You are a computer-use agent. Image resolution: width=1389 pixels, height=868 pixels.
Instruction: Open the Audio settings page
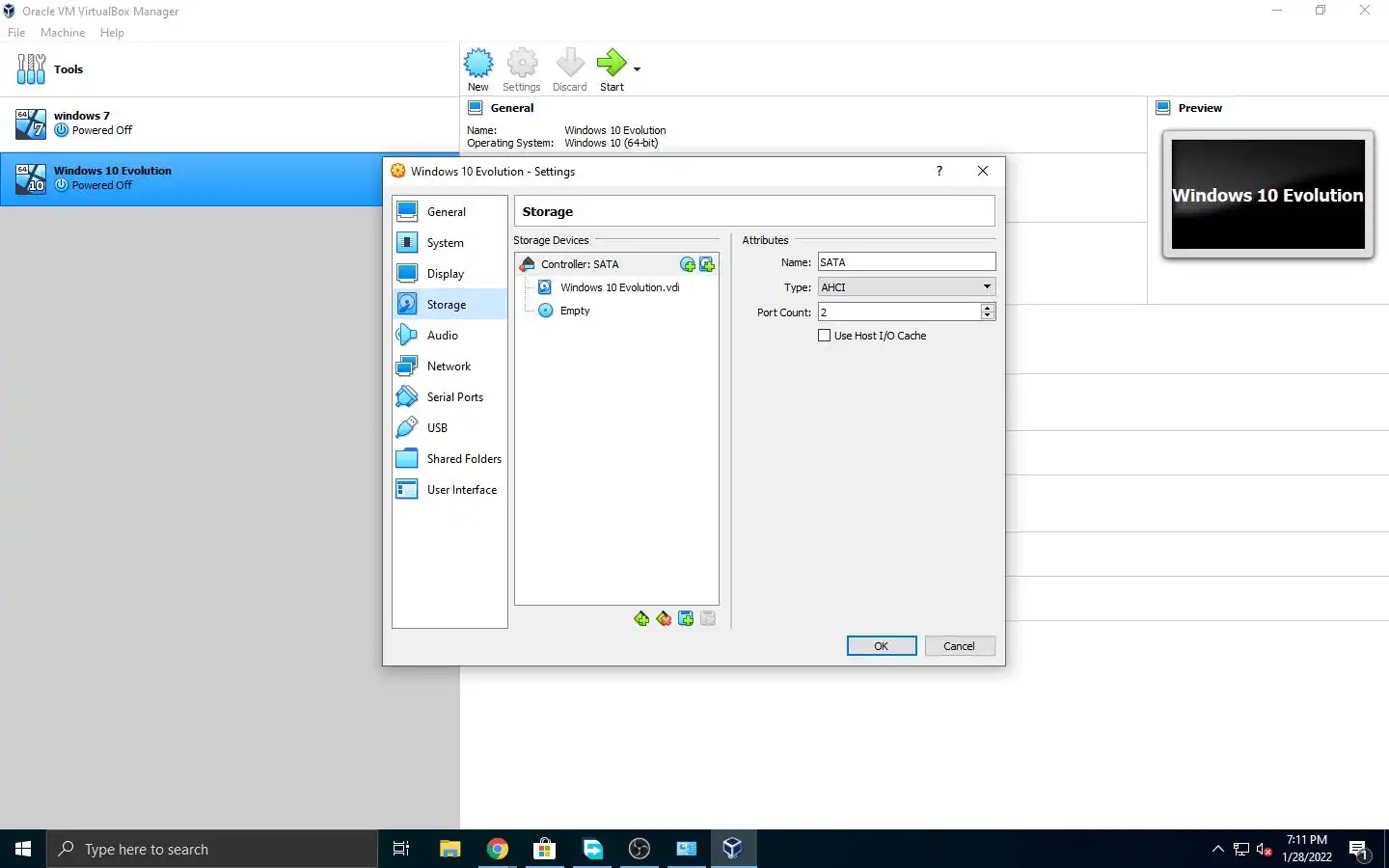pyautogui.click(x=449, y=336)
